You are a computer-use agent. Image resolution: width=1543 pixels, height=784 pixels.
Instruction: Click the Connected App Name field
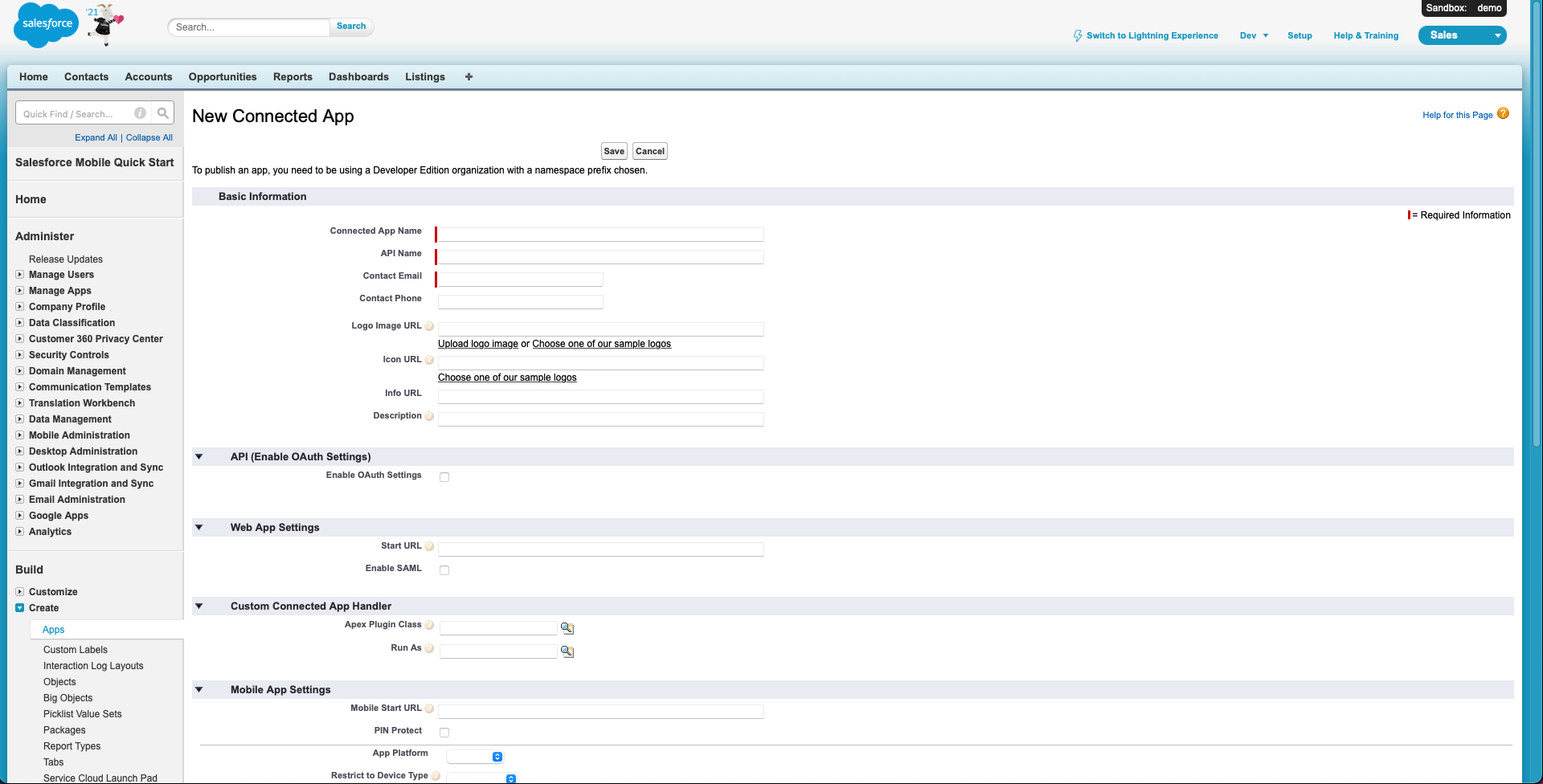pos(600,235)
